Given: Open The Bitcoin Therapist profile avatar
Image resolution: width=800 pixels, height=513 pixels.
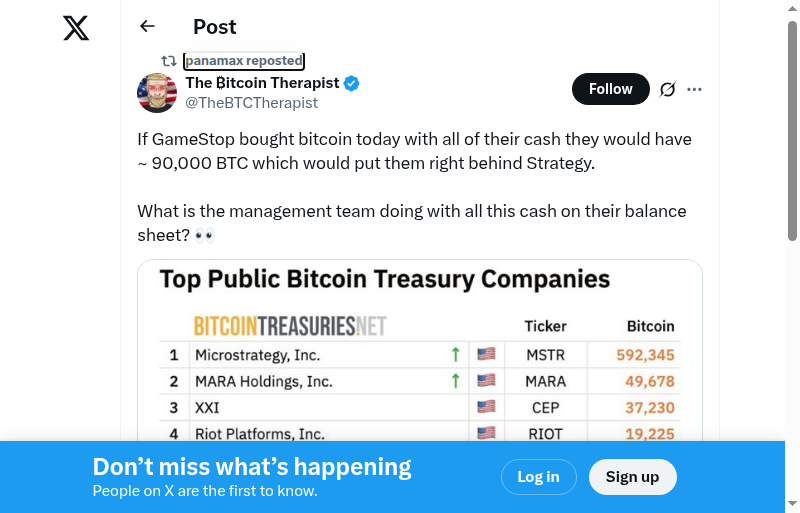Looking at the screenshot, I should pyautogui.click(x=157, y=93).
